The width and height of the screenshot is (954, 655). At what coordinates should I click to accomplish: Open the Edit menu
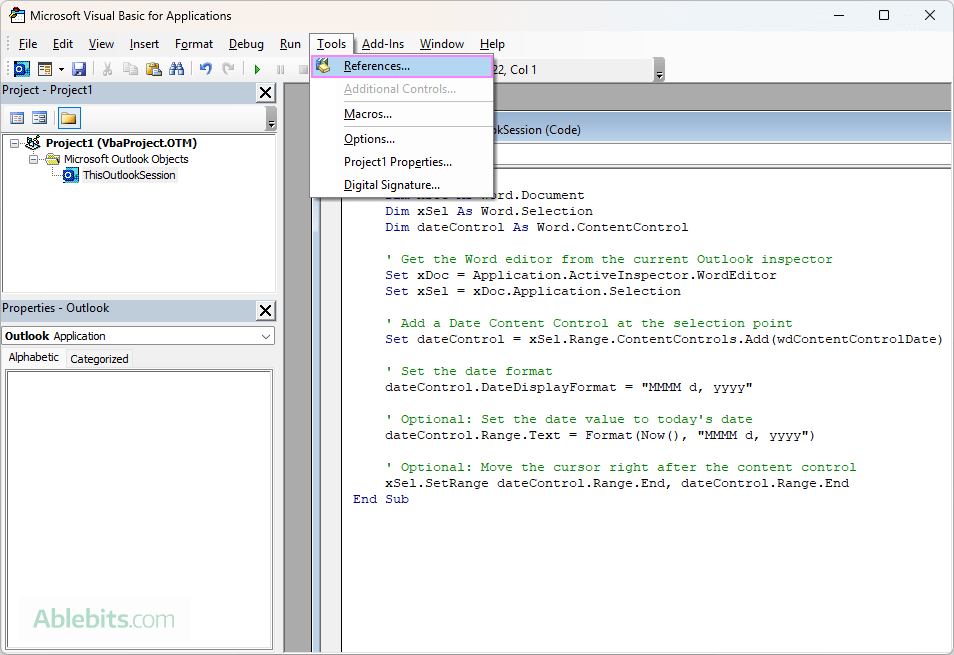pyautogui.click(x=63, y=44)
